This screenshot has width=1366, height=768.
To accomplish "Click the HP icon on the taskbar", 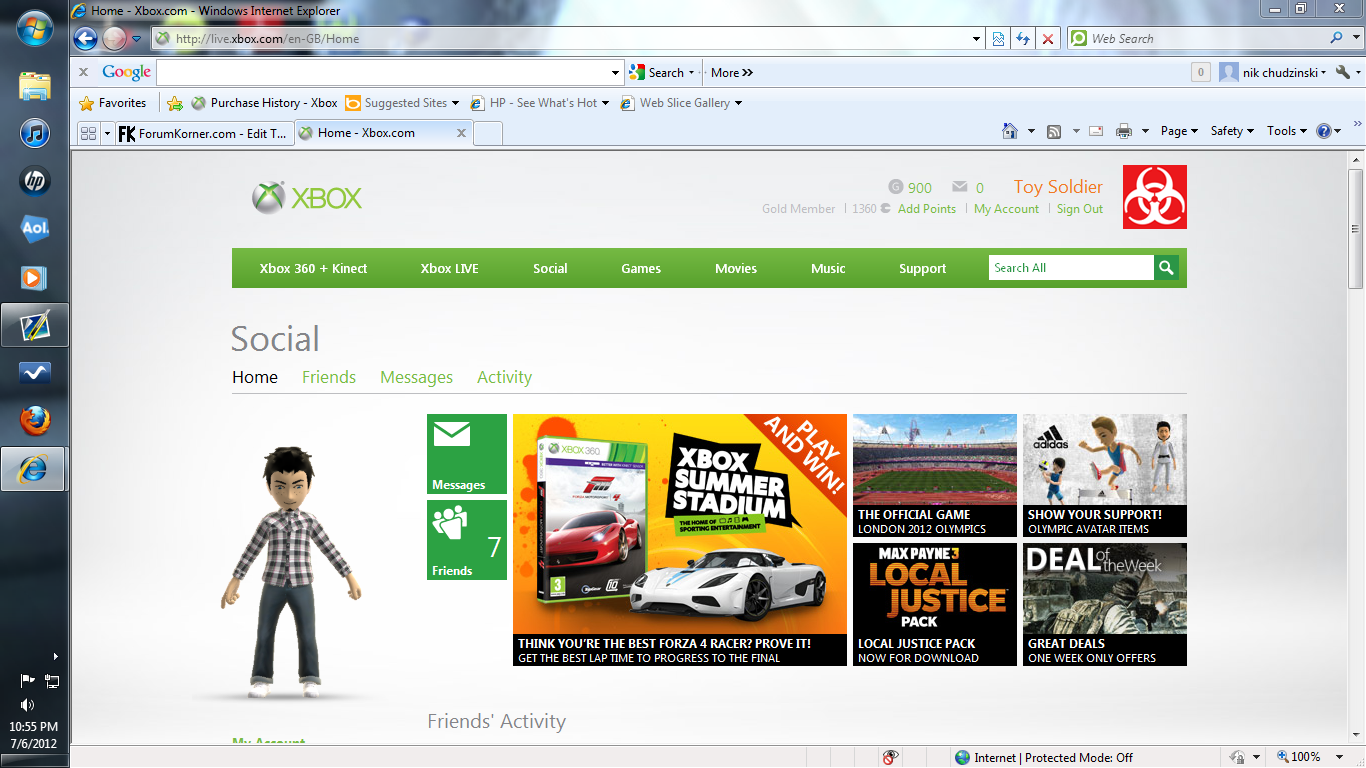I will point(35,181).
